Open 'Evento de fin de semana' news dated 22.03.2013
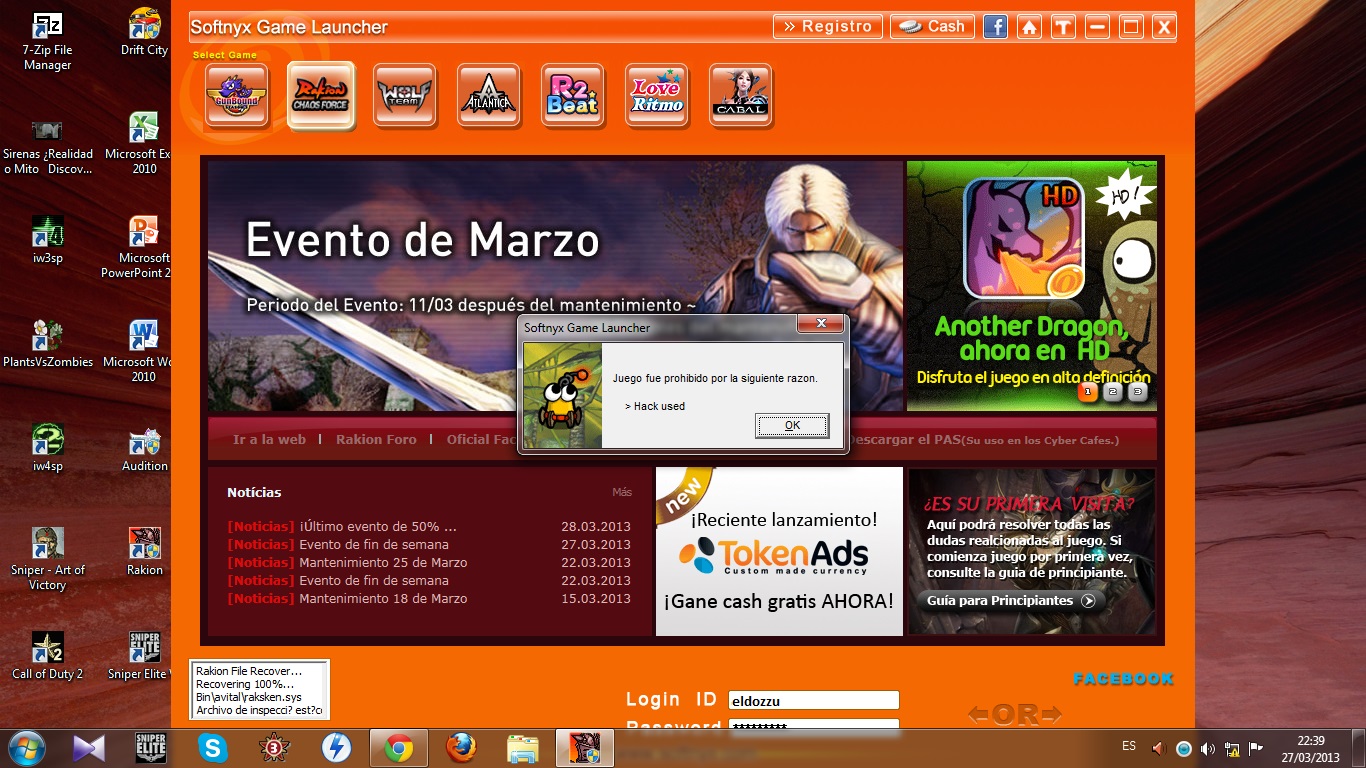The image size is (1366, 768). pos(338,581)
